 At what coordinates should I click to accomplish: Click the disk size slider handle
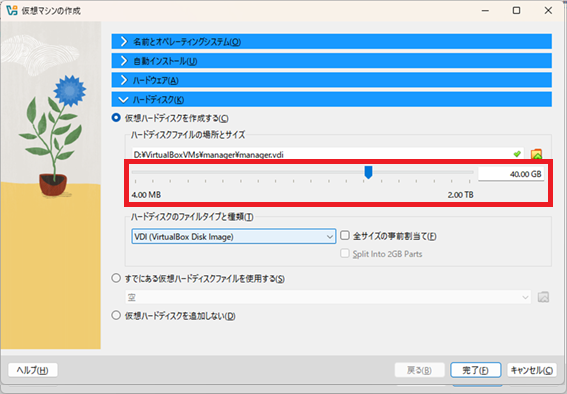point(368,172)
